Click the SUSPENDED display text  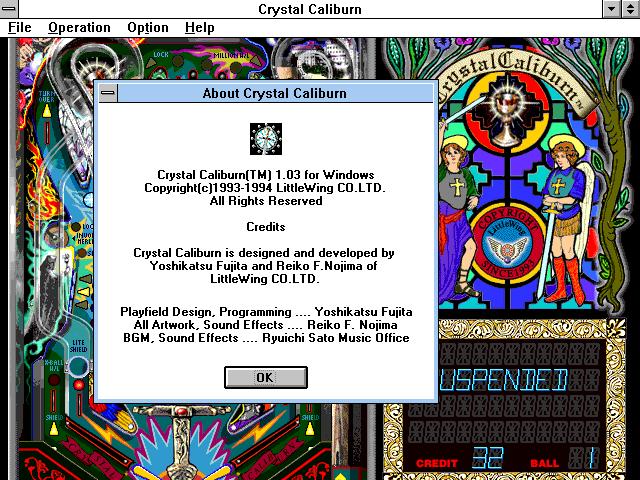504,380
